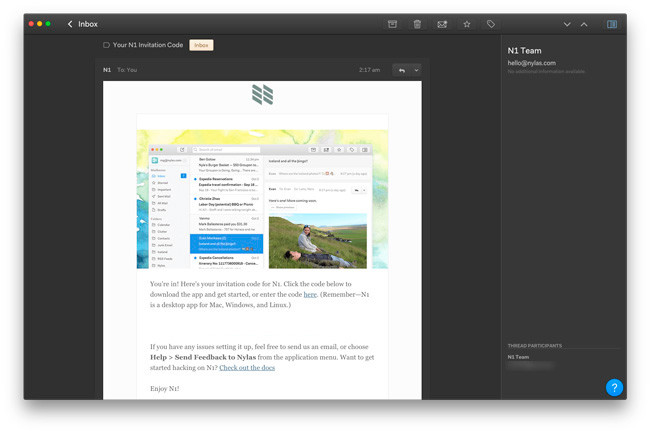Image resolution: width=650 pixels, height=433 pixels.
Task: Click 'To: You' recipient text
Action: [x=127, y=70]
